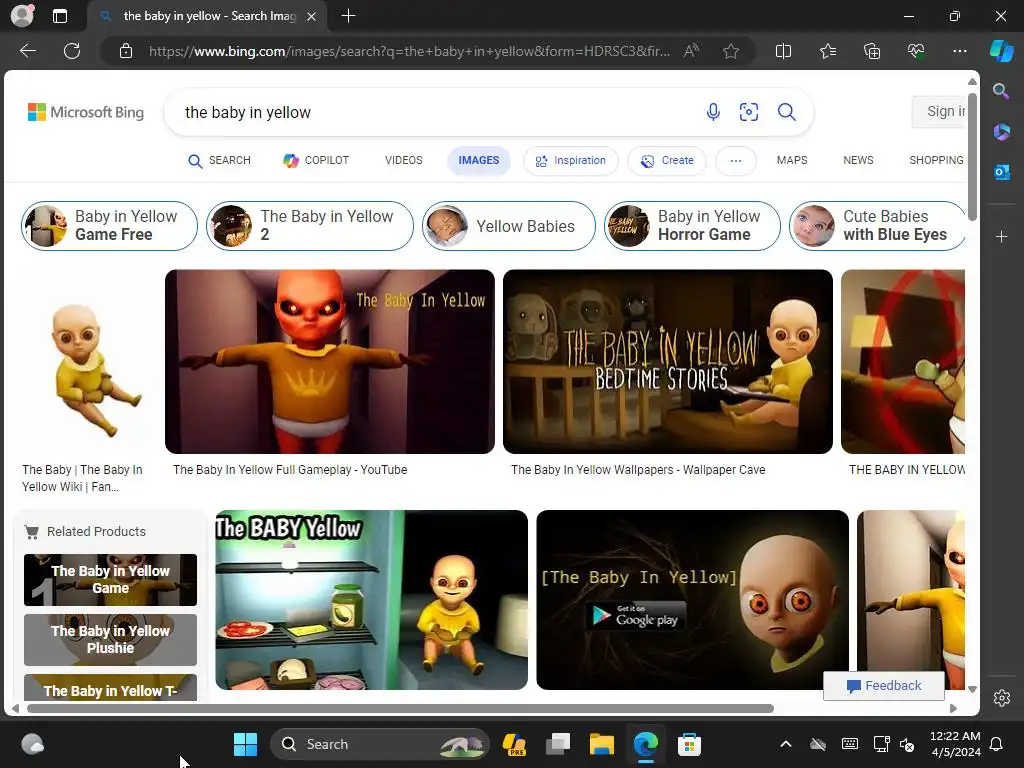Select the Yellow Babies suggestion chip
This screenshot has width=1024, height=768.
(509, 226)
